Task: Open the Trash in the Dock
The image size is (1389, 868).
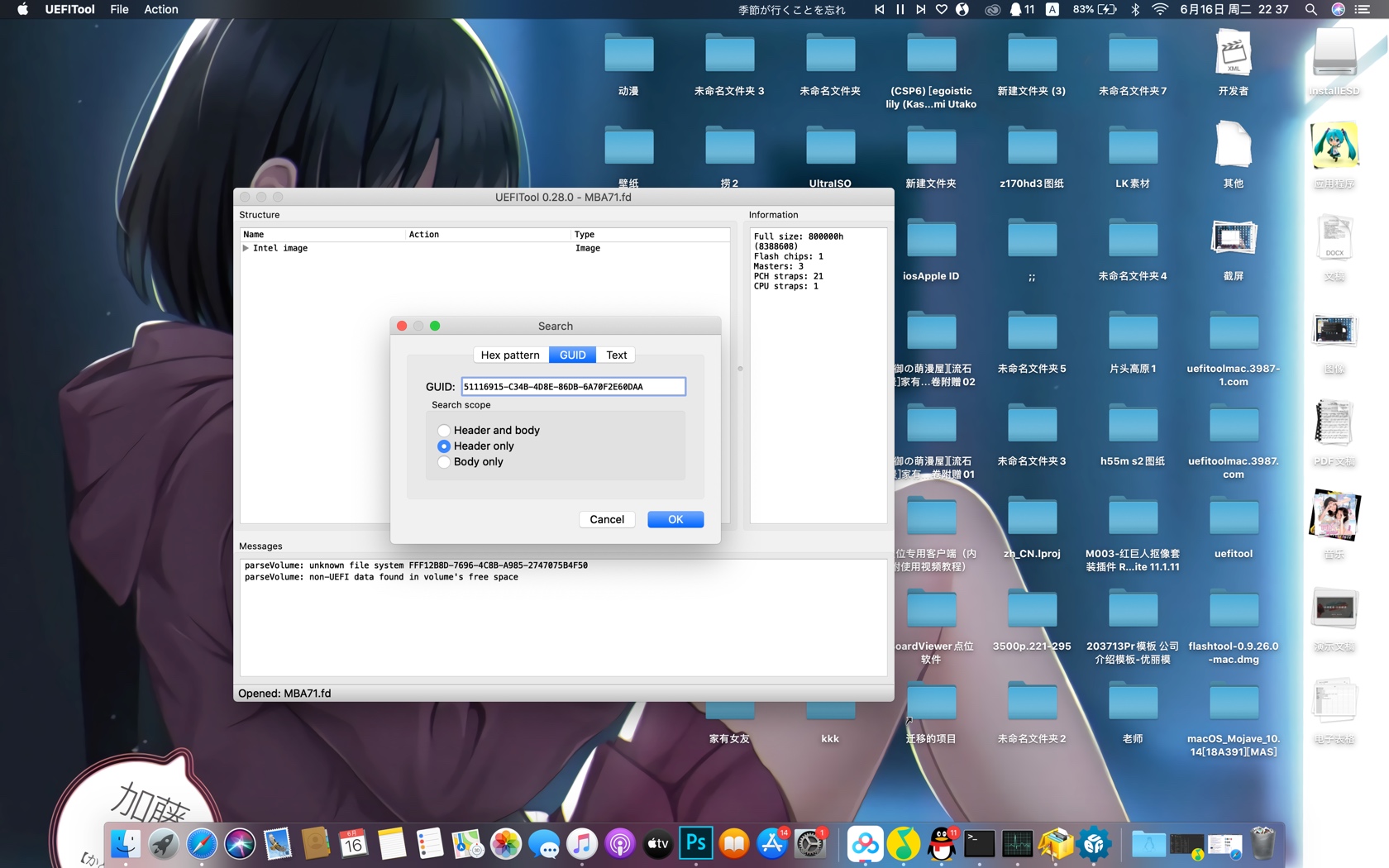Action: pyautogui.click(x=1263, y=844)
